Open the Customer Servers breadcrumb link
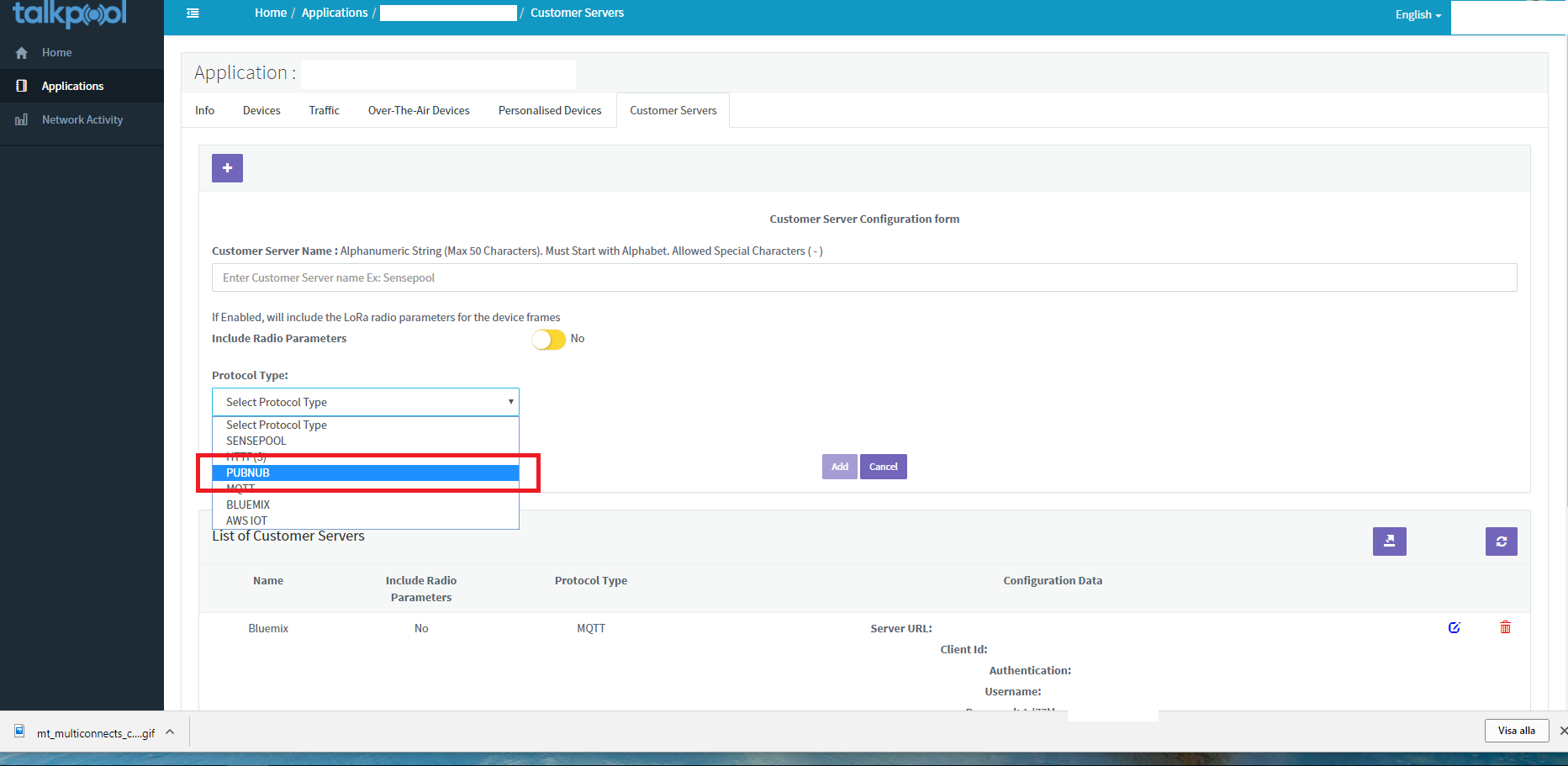 [577, 13]
